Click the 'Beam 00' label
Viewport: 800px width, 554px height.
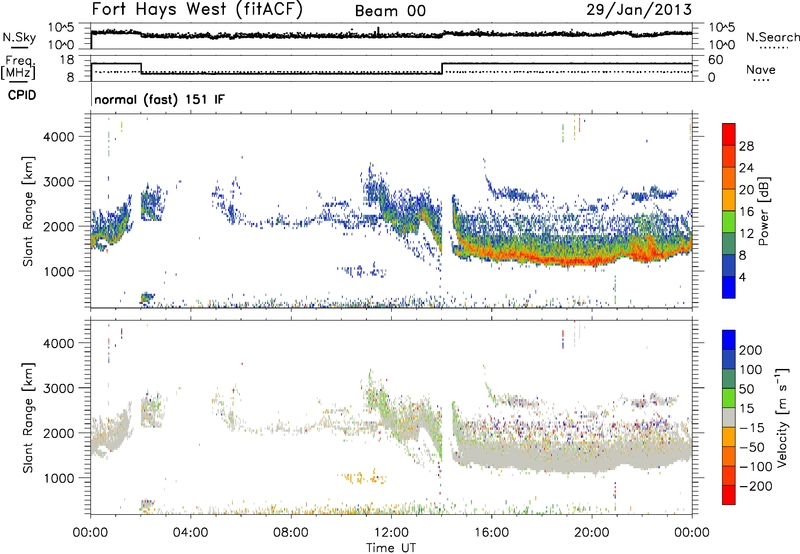[x=390, y=11]
